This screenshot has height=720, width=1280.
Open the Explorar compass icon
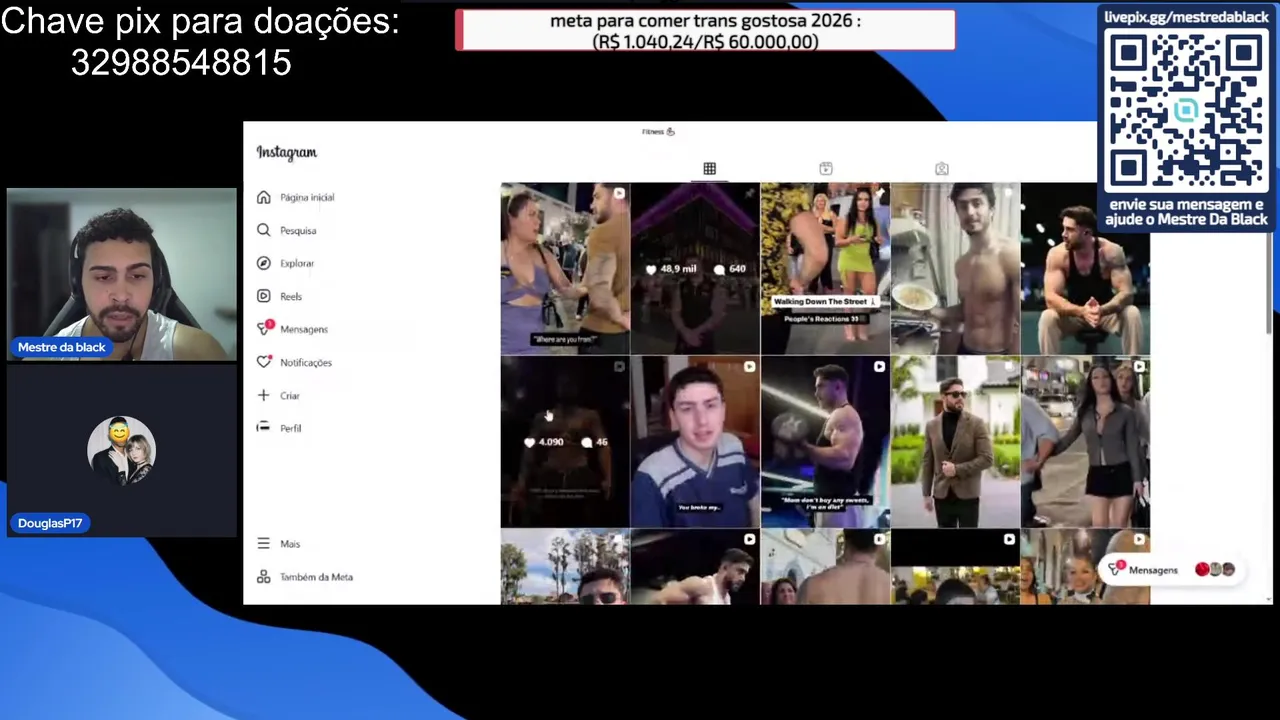tap(263, 263)
